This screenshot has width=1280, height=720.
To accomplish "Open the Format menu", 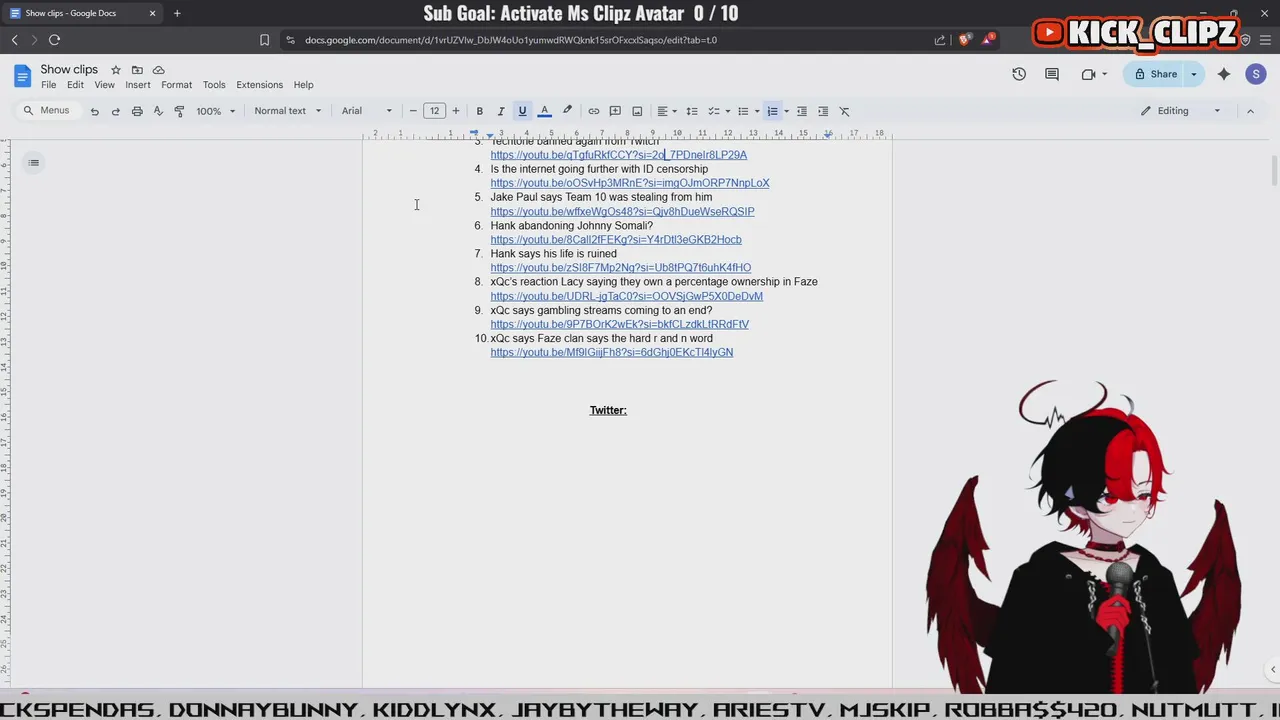I will point(176,85).
